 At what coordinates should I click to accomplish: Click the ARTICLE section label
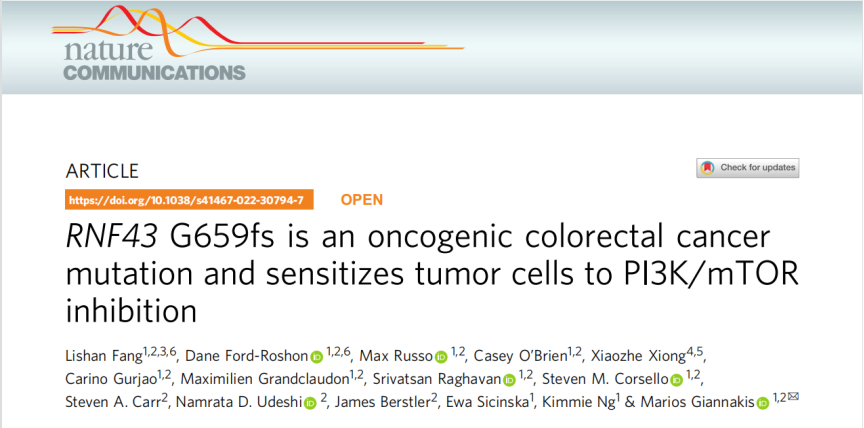point(102,171)
